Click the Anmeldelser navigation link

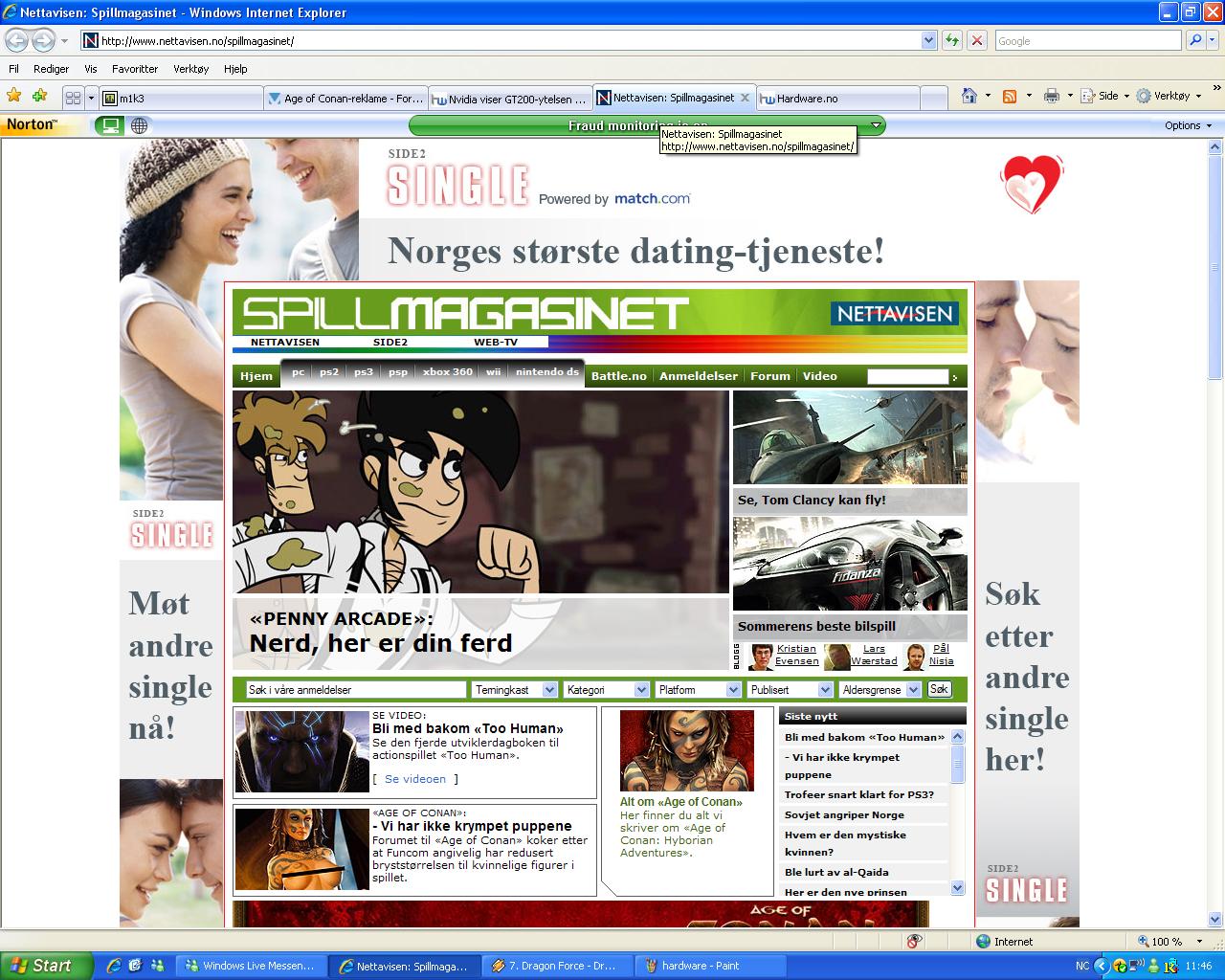click(x=699, y=376)
